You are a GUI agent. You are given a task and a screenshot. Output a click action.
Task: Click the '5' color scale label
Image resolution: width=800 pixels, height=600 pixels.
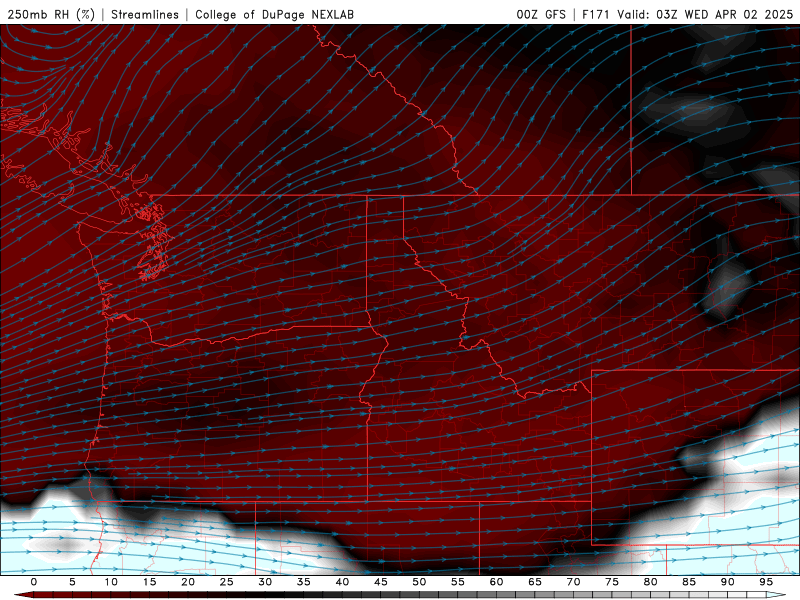pyautogui.click(x=72, y=582)
